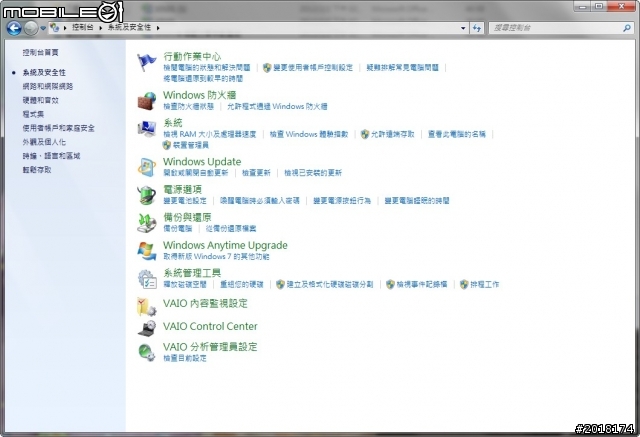Click the 系統及安全性 breadcrumb segment

pos(129,28)
